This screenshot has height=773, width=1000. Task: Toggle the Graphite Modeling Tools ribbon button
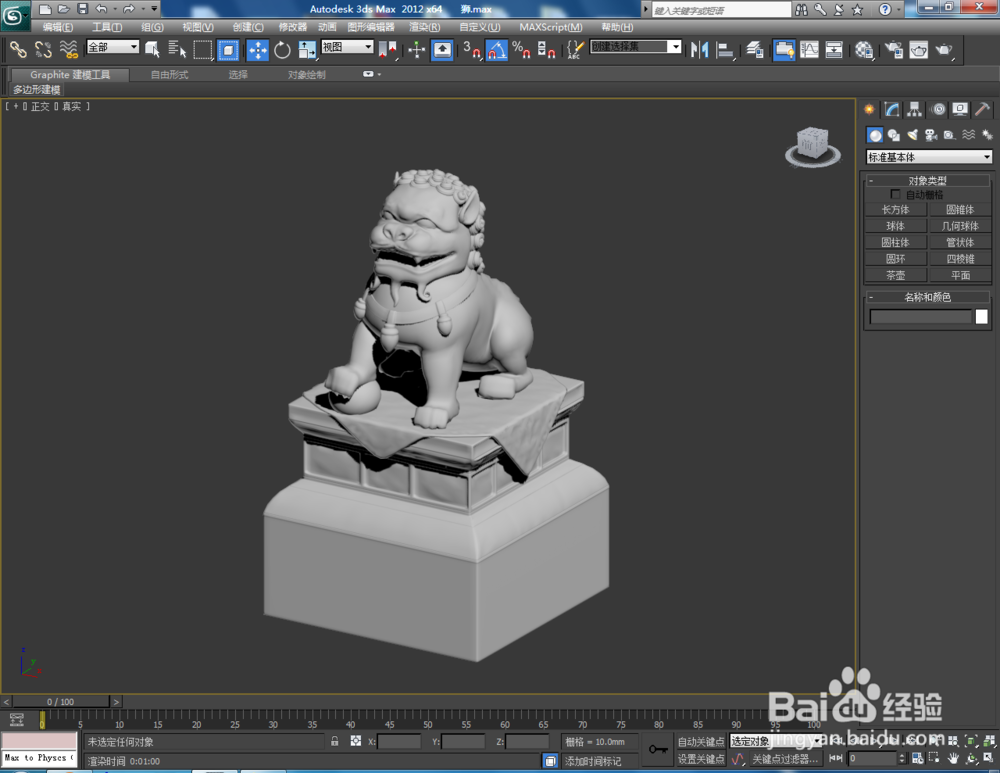coord(784,49)
